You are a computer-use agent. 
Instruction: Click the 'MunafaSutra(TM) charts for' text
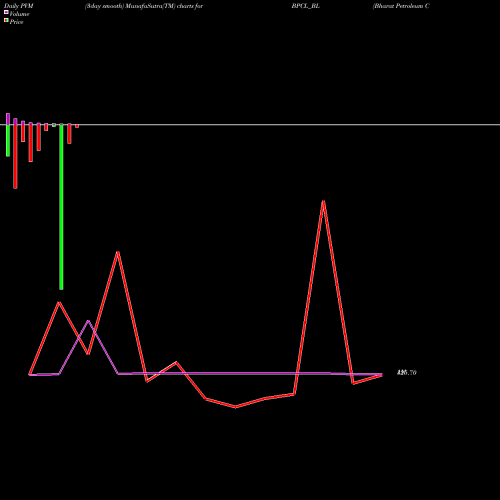coord(164,6)
